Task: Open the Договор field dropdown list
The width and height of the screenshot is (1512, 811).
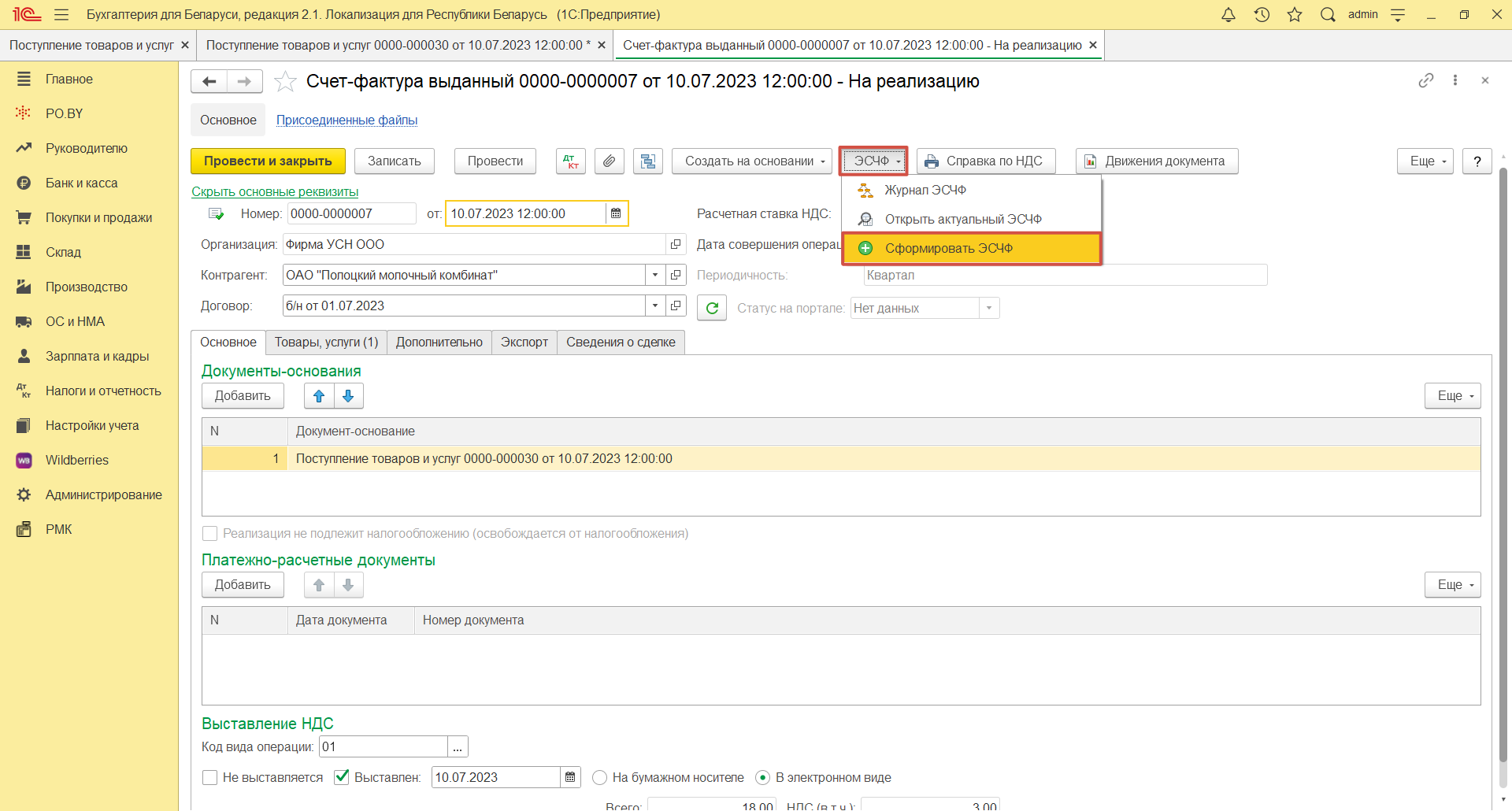Action: pyautogui.click(x=655, y=306)
